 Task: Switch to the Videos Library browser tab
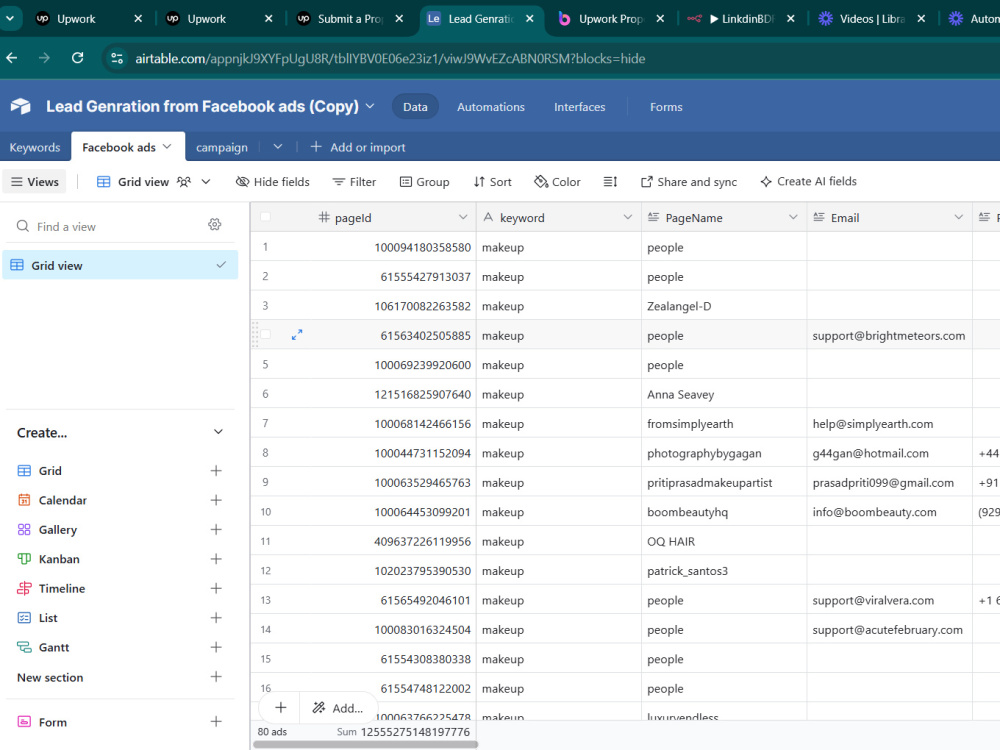871,18
